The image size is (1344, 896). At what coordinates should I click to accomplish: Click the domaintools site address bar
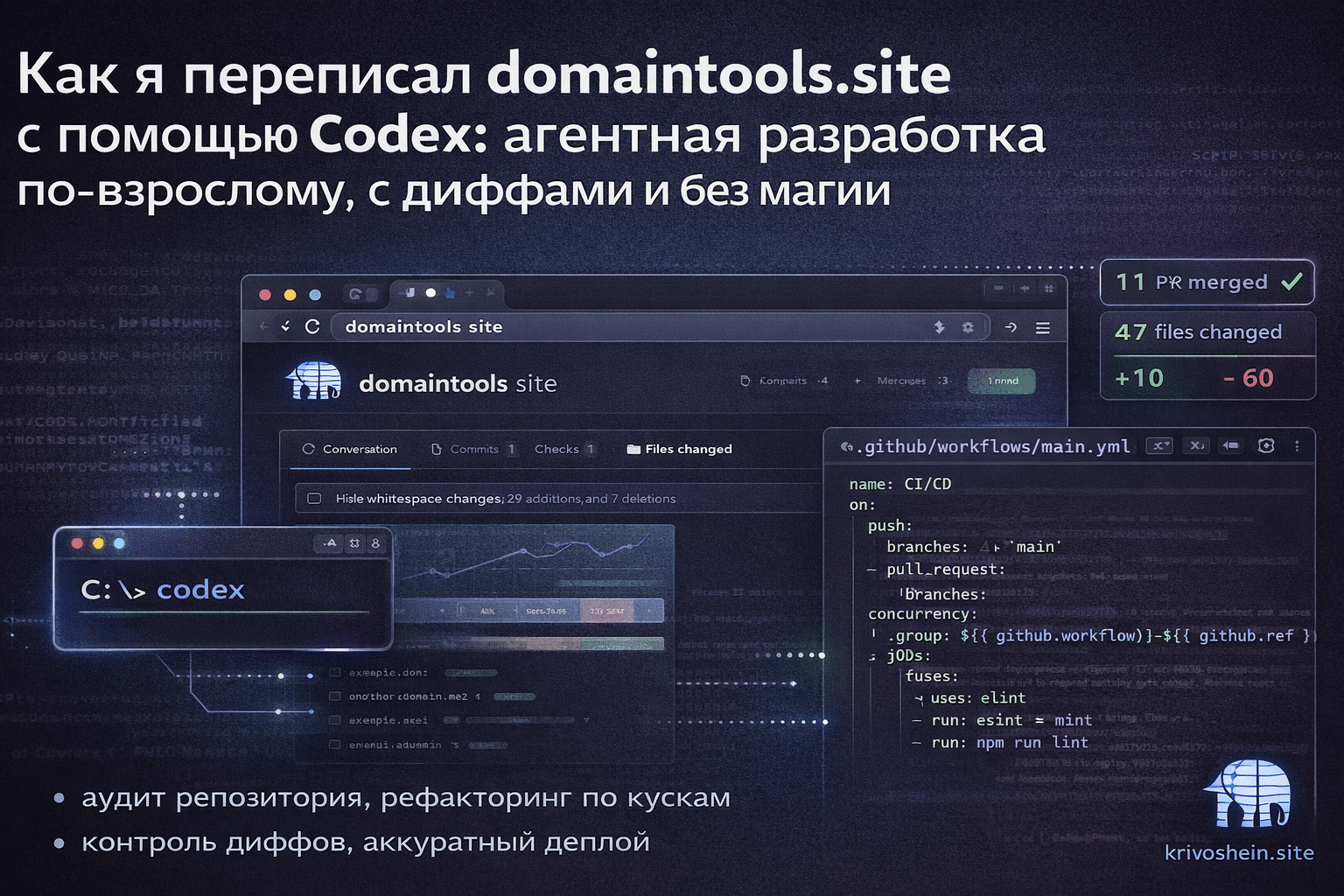tap(661, 327)
